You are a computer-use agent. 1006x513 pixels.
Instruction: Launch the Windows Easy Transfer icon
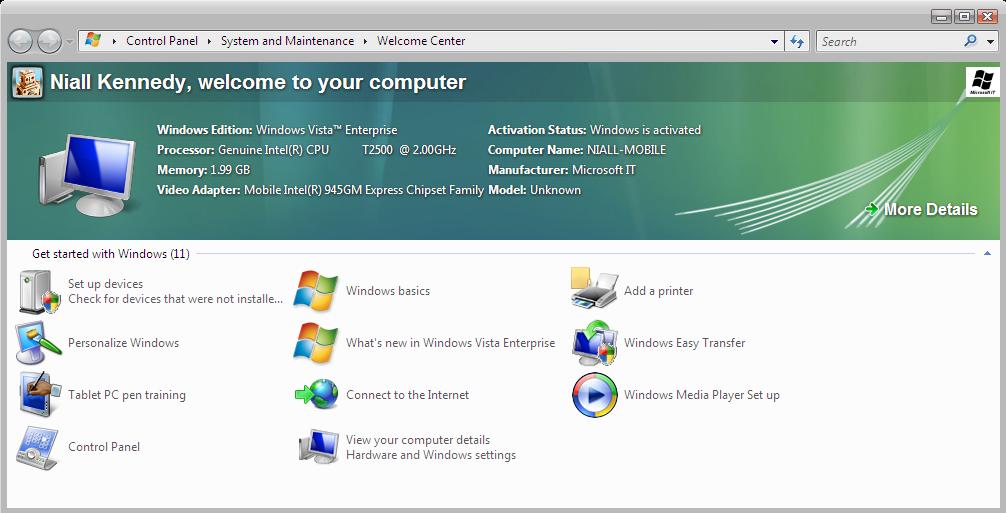(x=595, y=343)
